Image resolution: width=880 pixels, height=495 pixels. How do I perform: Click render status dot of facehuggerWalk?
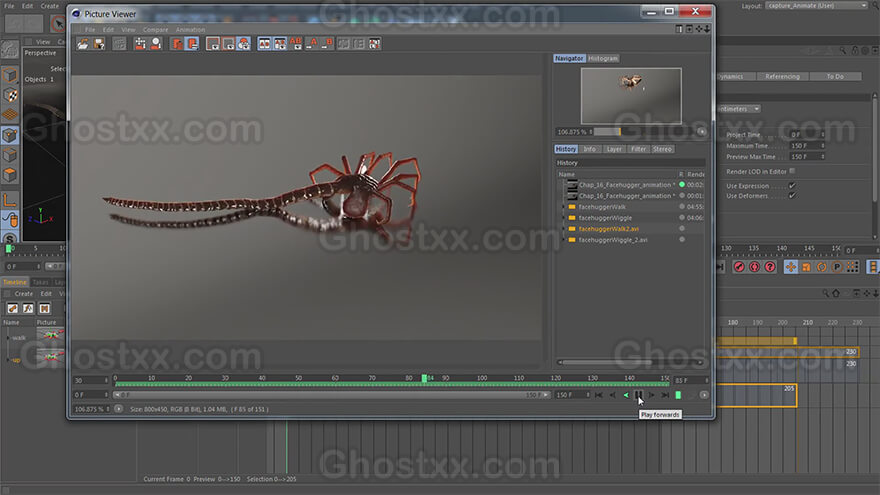coord(682,207)
